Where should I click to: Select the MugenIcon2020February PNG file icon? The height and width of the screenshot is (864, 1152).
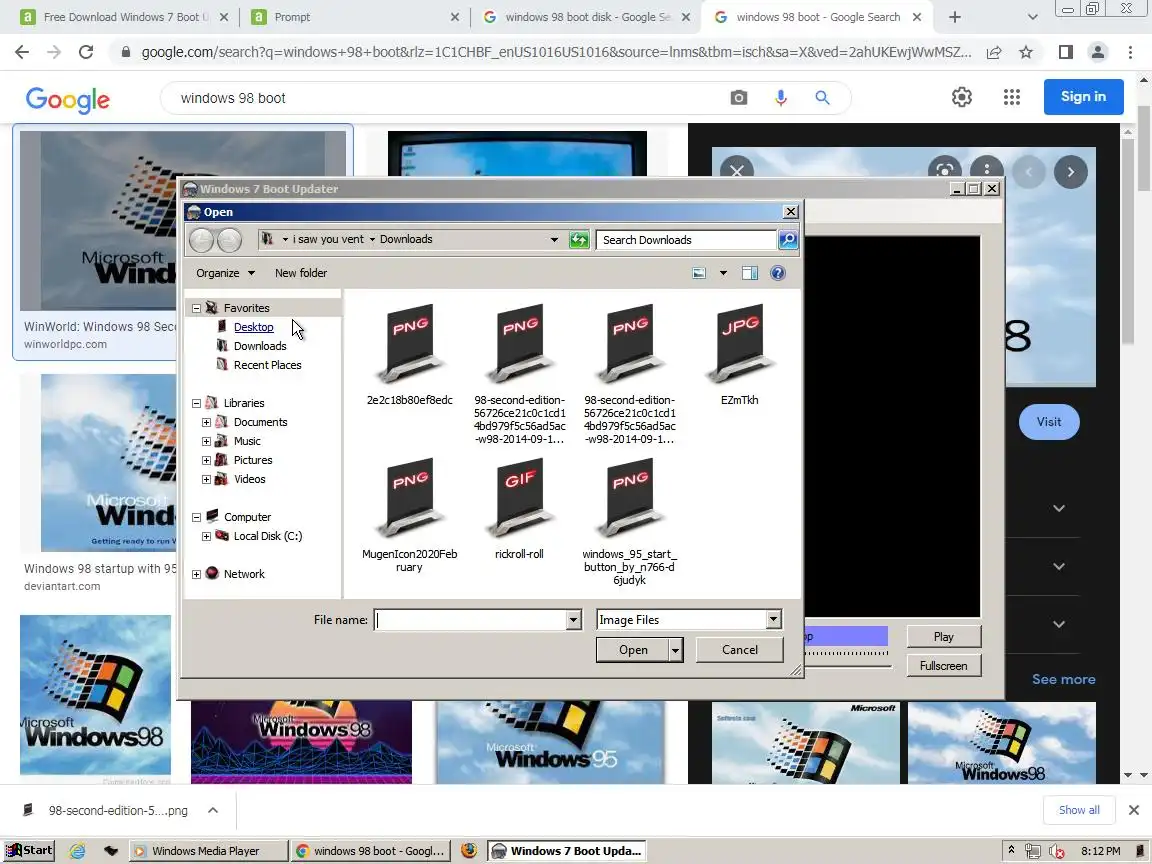click(410, 498)
